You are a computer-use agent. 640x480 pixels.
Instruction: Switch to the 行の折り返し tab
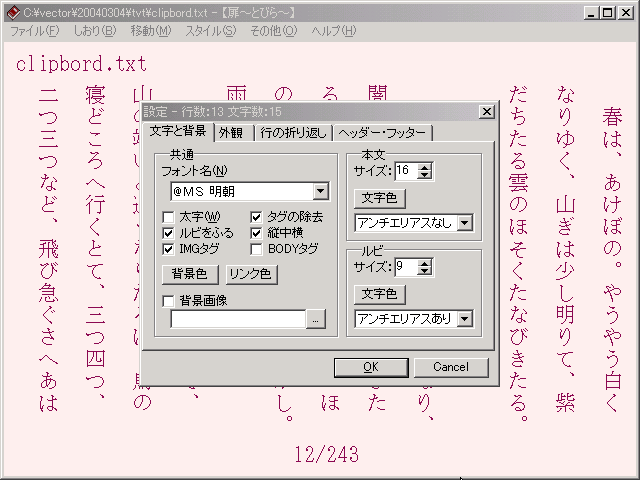click(293, 133)
